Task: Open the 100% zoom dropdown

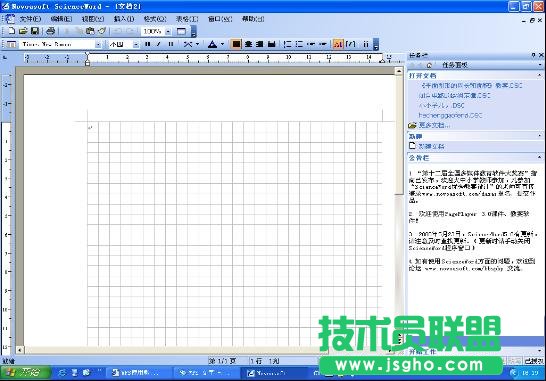Action: (168, 32)
